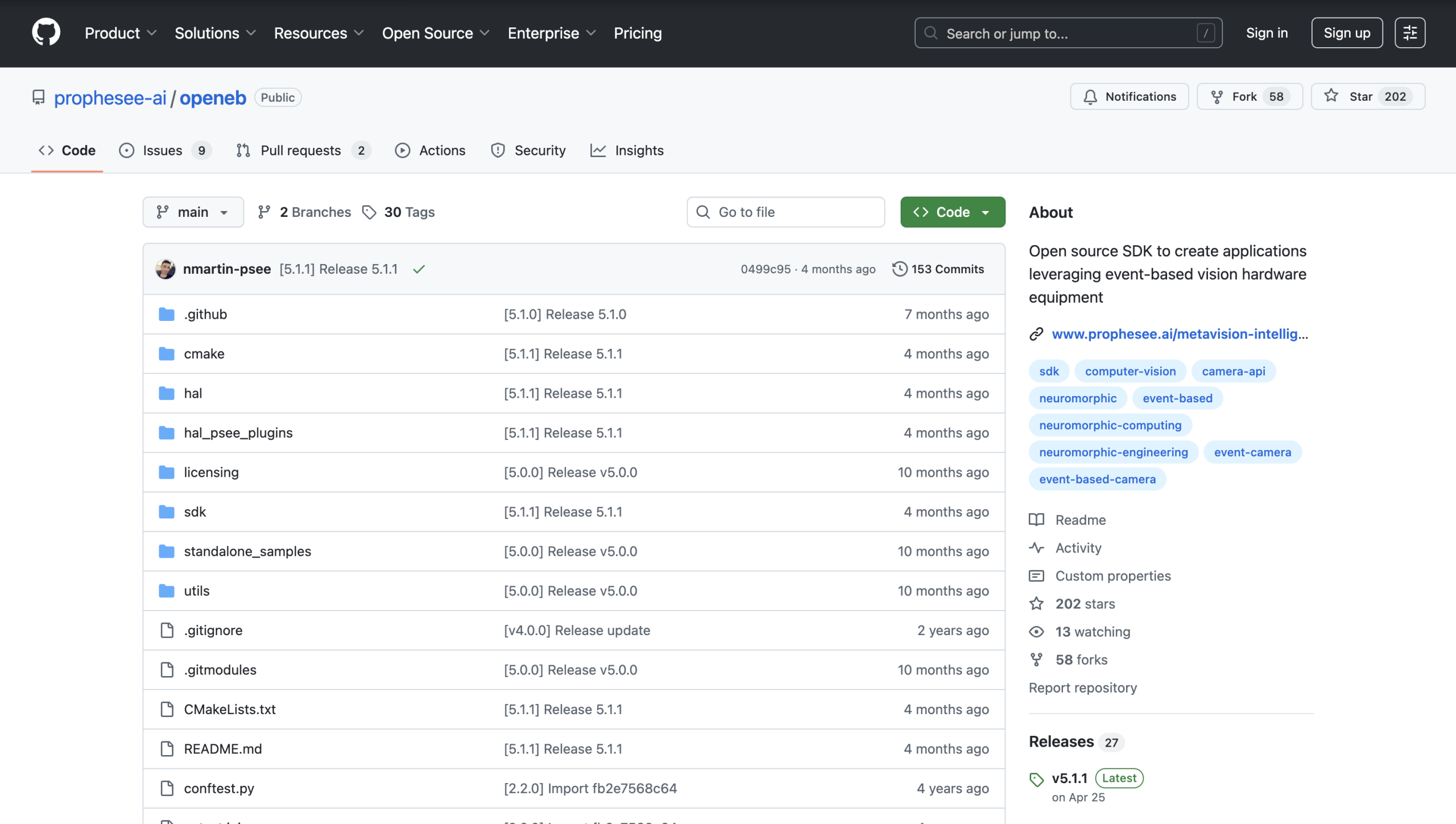Click the Go to file field
The height and width of the screenshot is (824, 1456).
coord(785,212)
